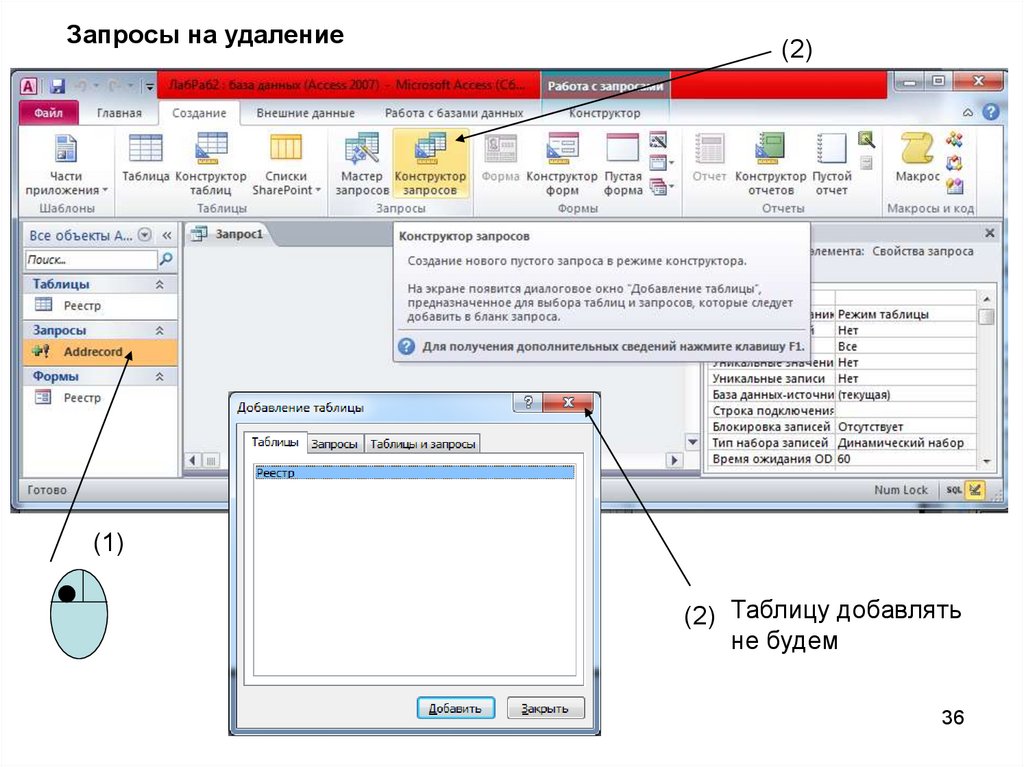Collapse navigation pane with double chevron

(167, 235)
